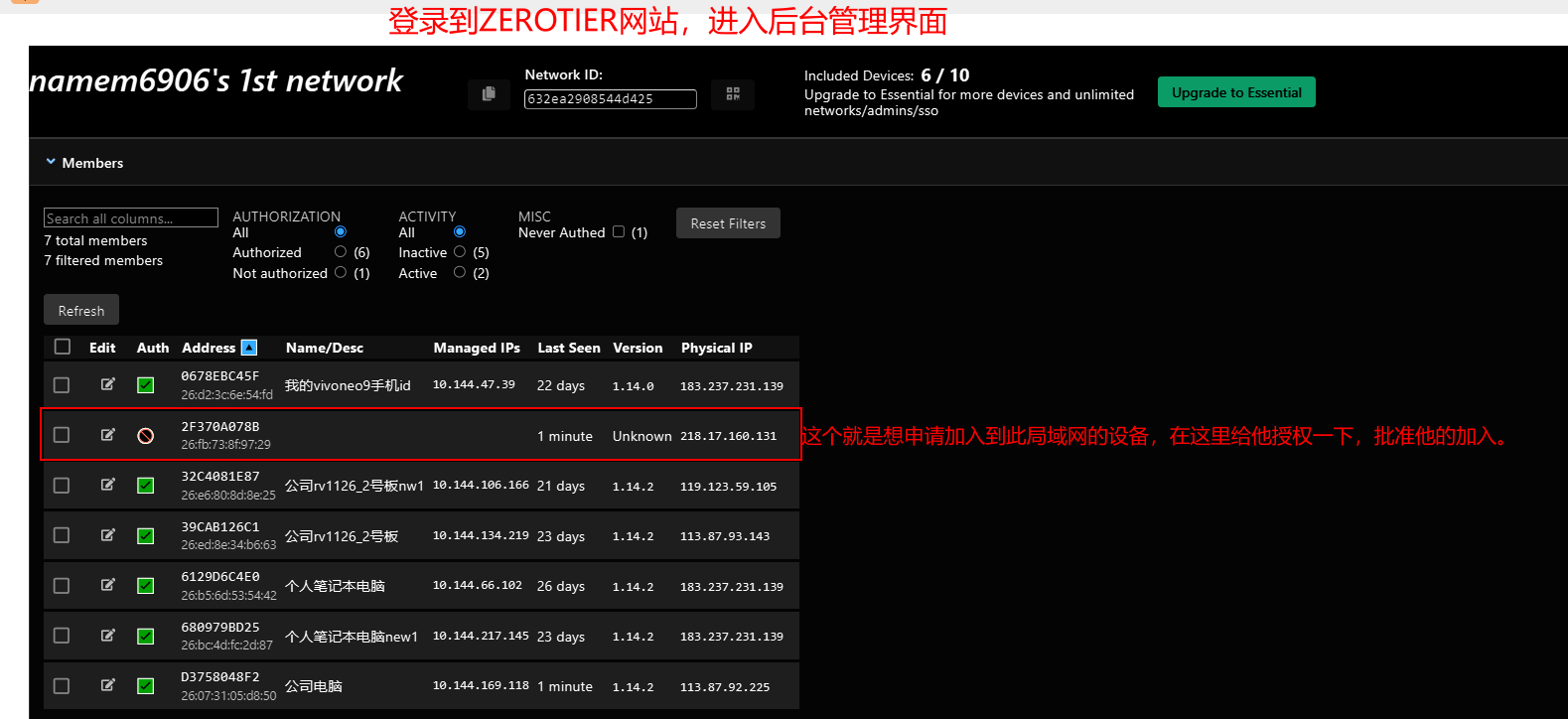Filter by Active members
The height and width of the screenshot is (719, 1568).
(x=460, y=272)
